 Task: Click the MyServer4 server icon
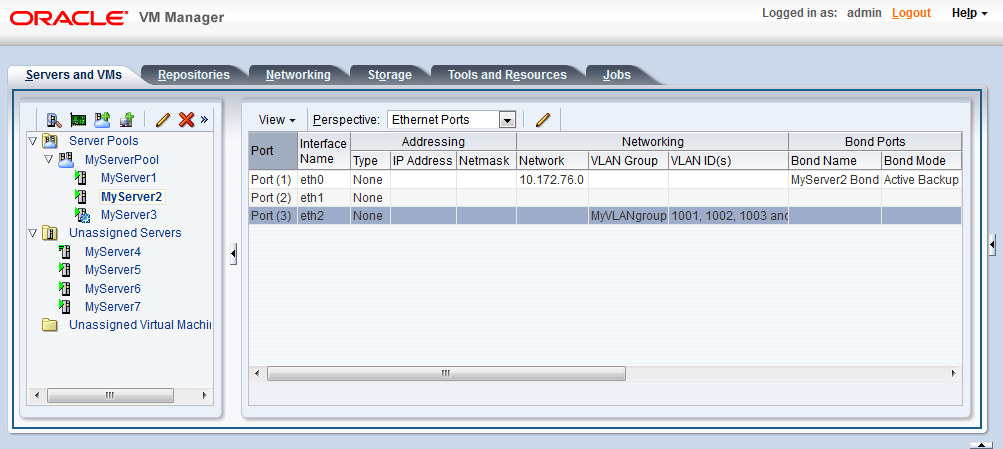coord(64,251)
